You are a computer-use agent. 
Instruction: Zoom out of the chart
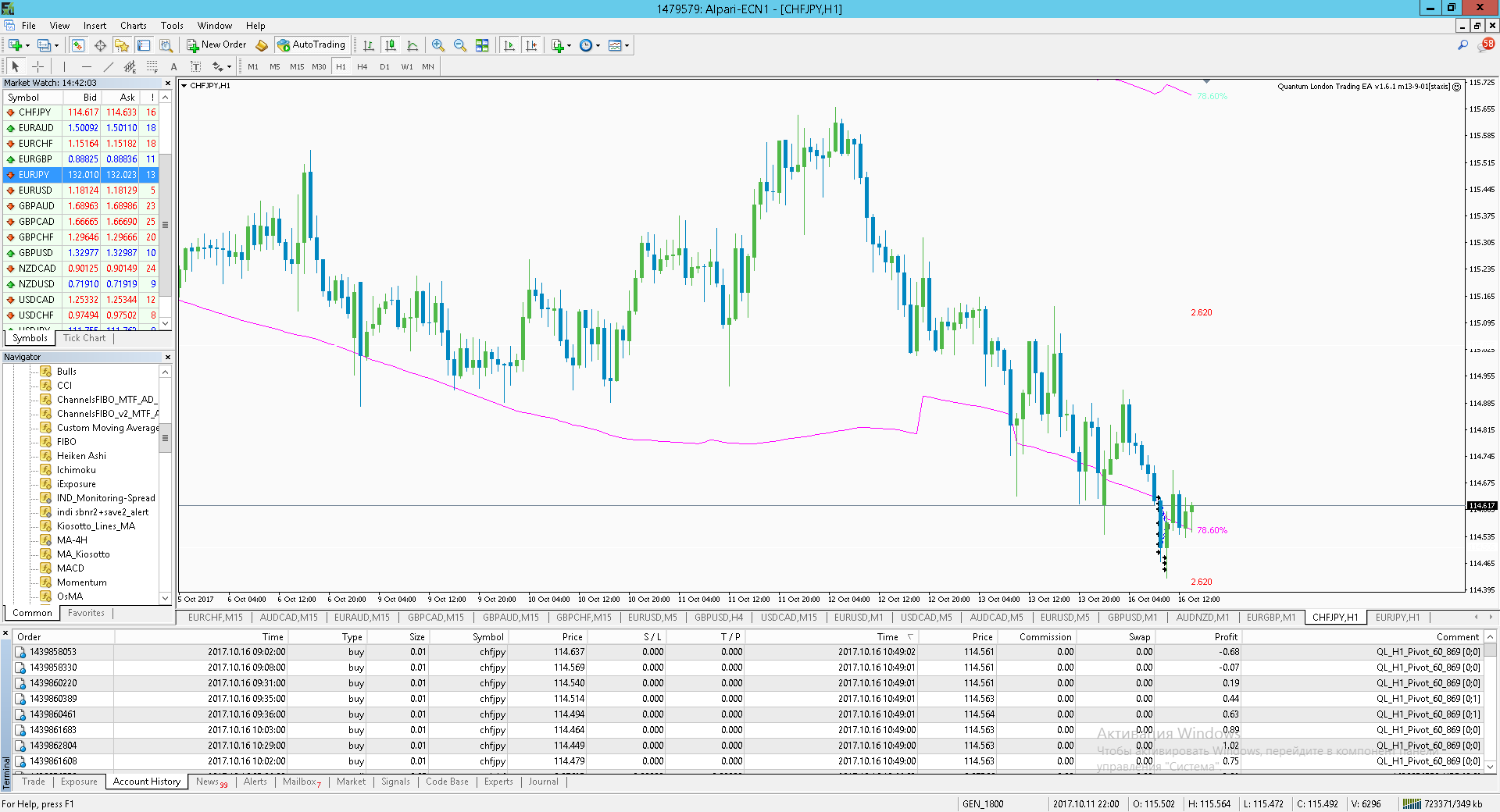click(x=460, y=45)
